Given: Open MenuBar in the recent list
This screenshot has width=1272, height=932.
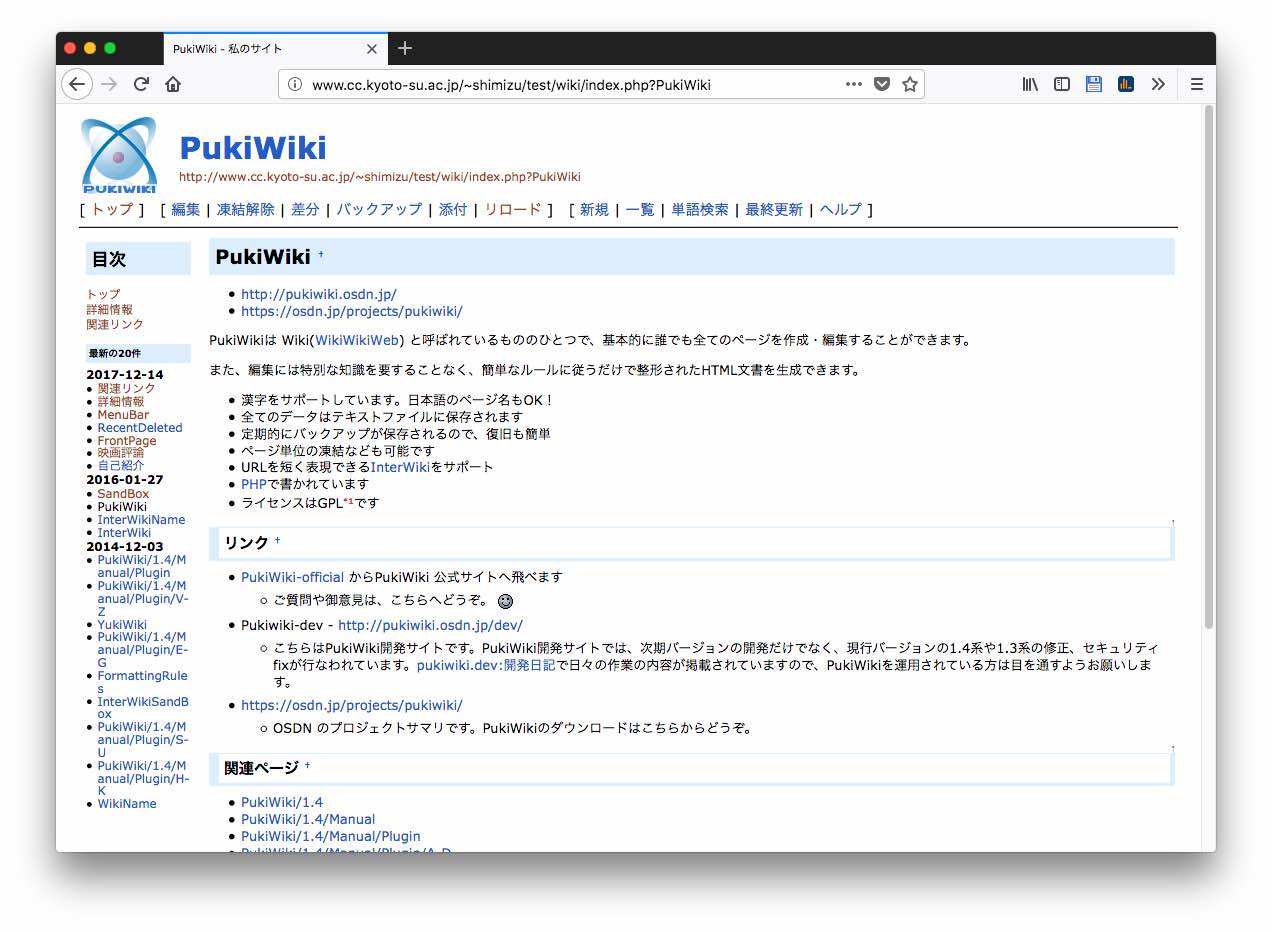Looking at the screenshot, I should (123, 414).
